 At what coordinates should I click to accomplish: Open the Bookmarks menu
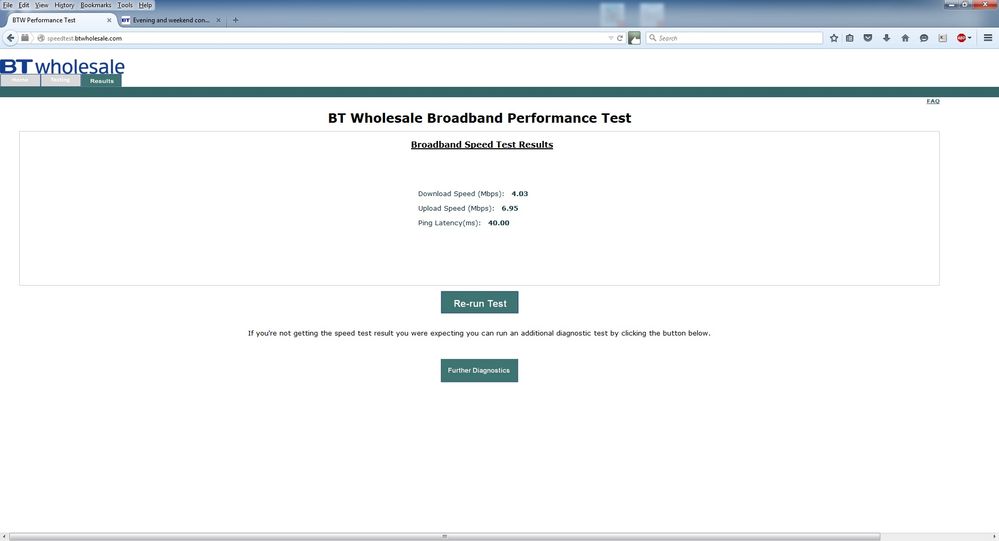(x=96, y=5)
